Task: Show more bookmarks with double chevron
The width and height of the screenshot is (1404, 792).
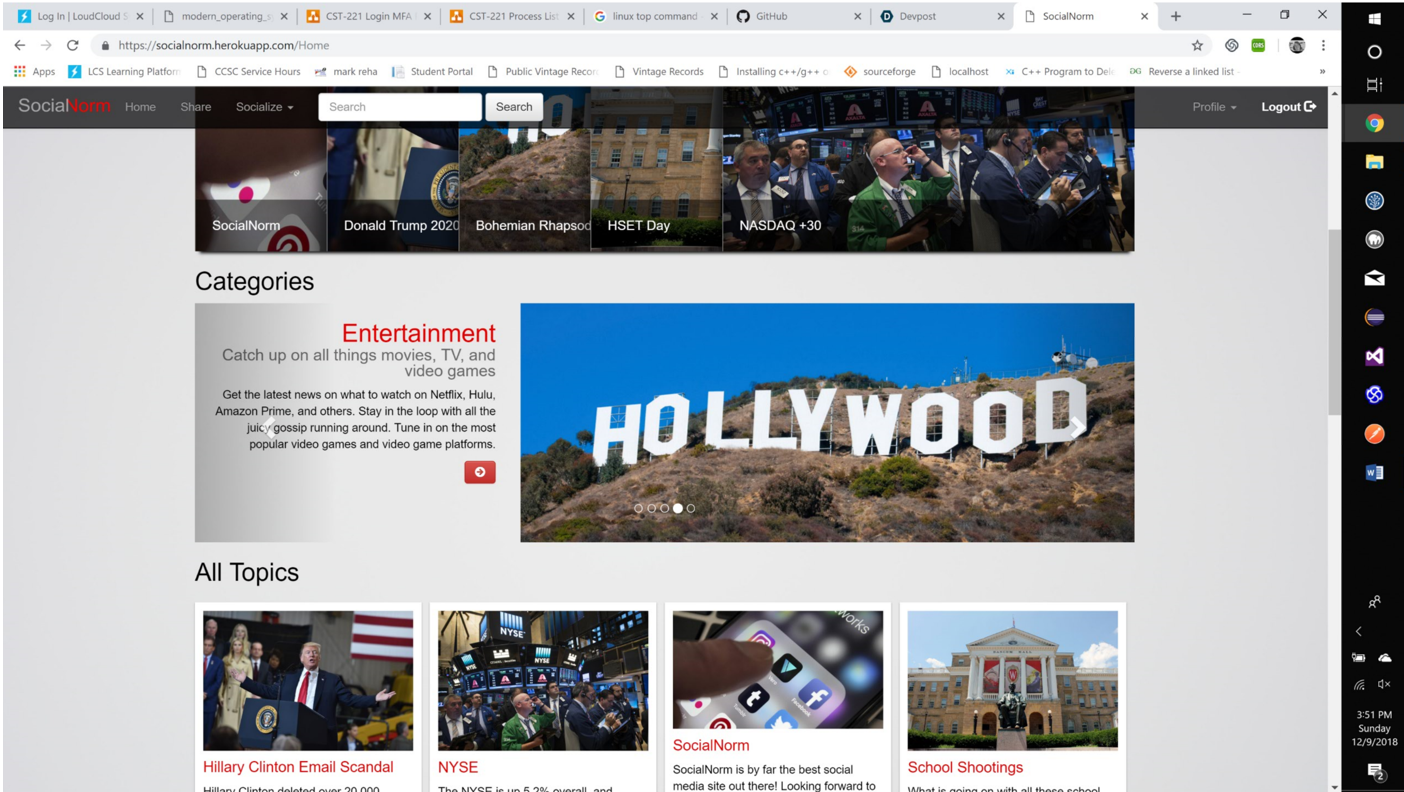Action: [x=1322, y=71]
